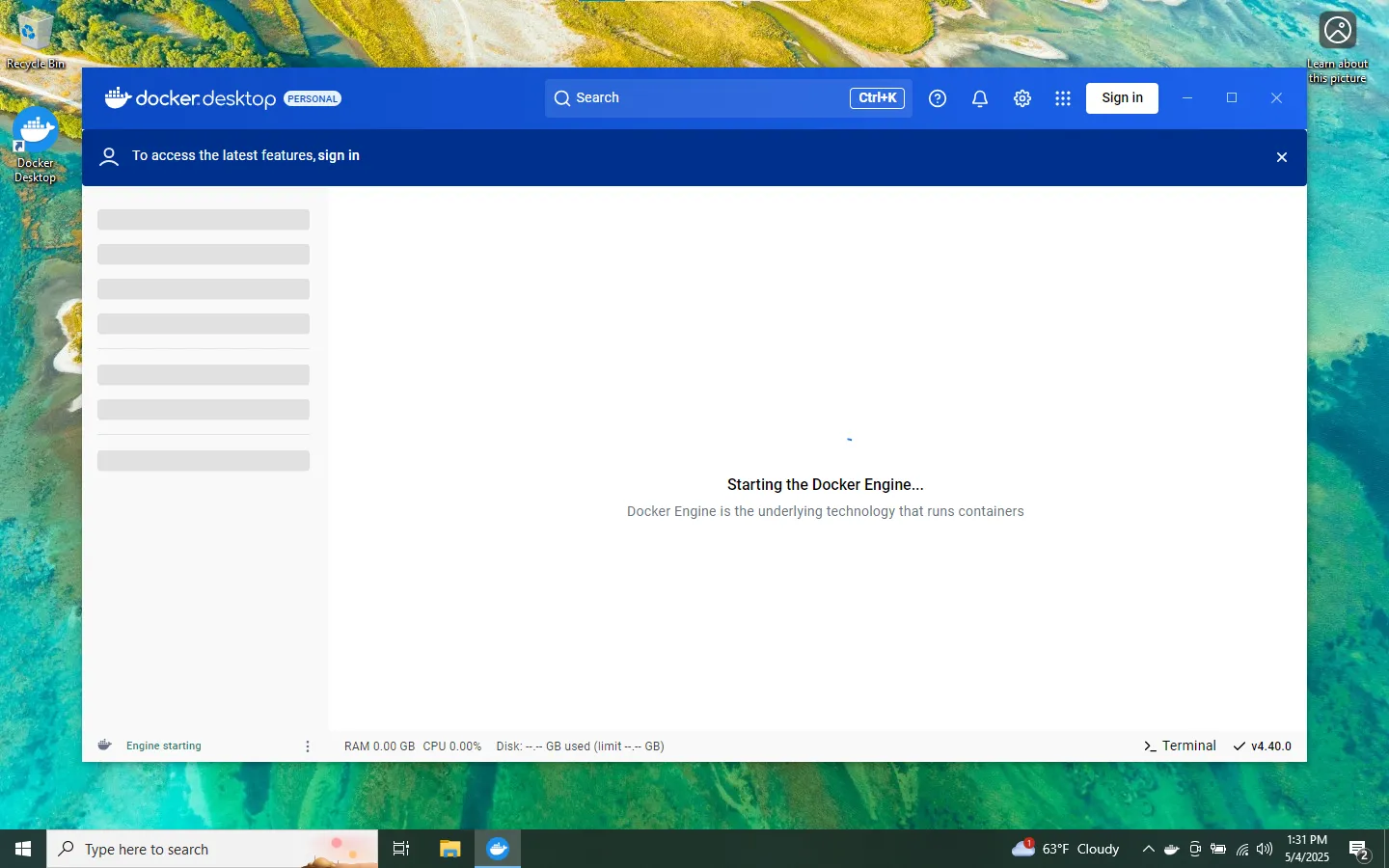Expand hidden icons in the system tray
This screenshot has width=1389, height=868.
pos(1148,850)
